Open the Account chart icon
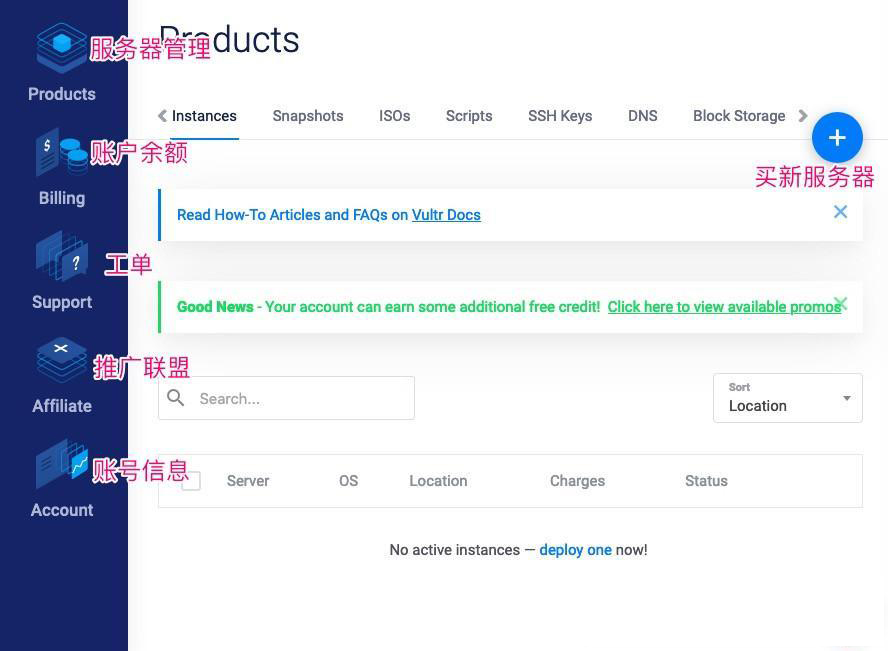The width and height of the screenshot is (888, 651). pos(61,464)
